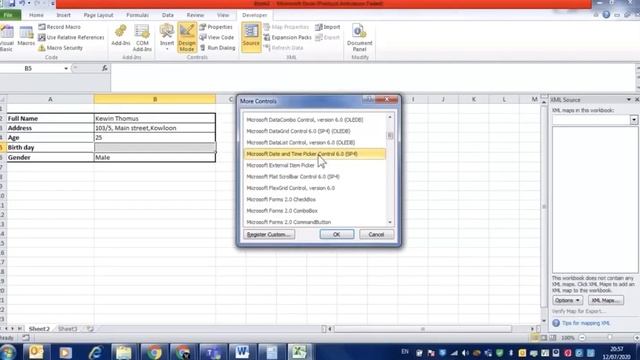Open the Windows Start menu
The image size is (640, 360).
tap(8, 352)
